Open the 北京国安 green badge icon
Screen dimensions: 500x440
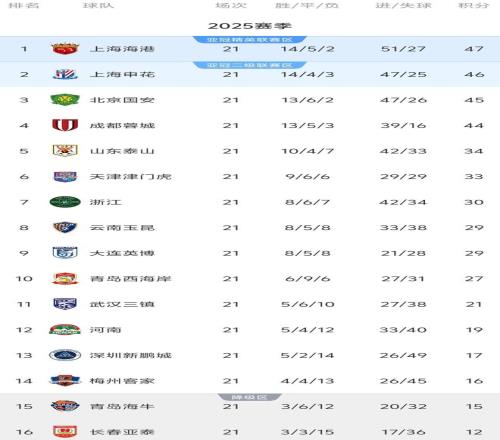point(65,100)
